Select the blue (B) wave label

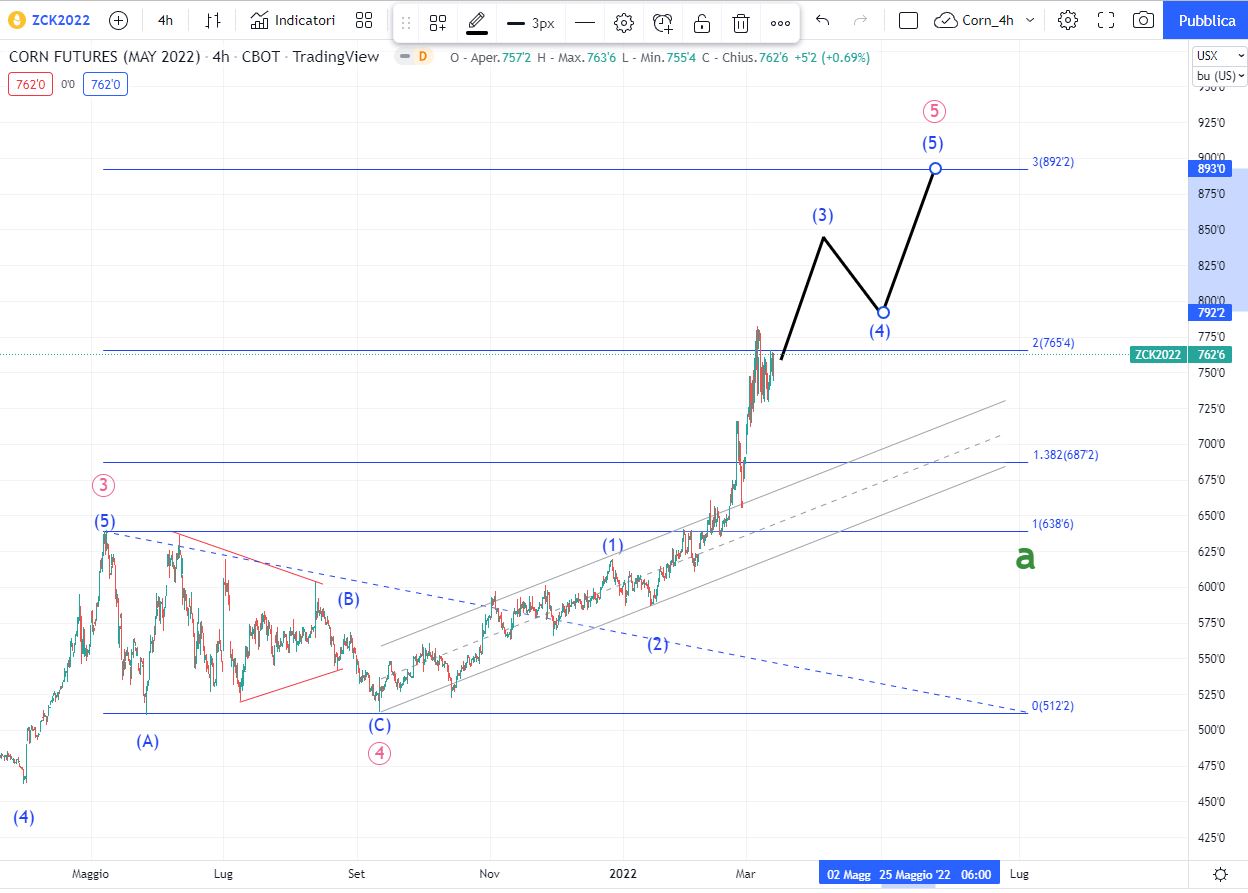(x=348, y=600)
